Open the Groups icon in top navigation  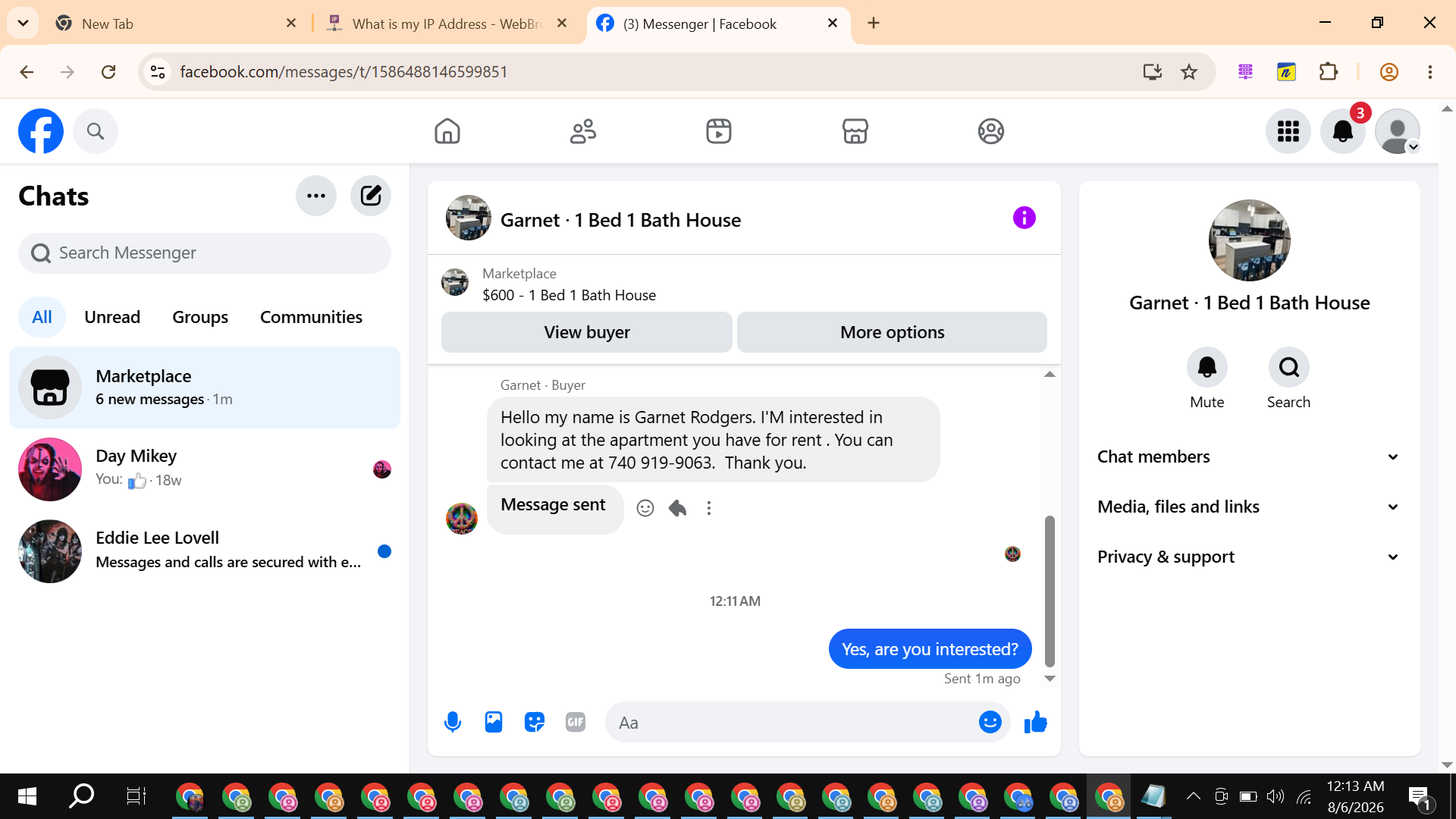click(991, 131)
